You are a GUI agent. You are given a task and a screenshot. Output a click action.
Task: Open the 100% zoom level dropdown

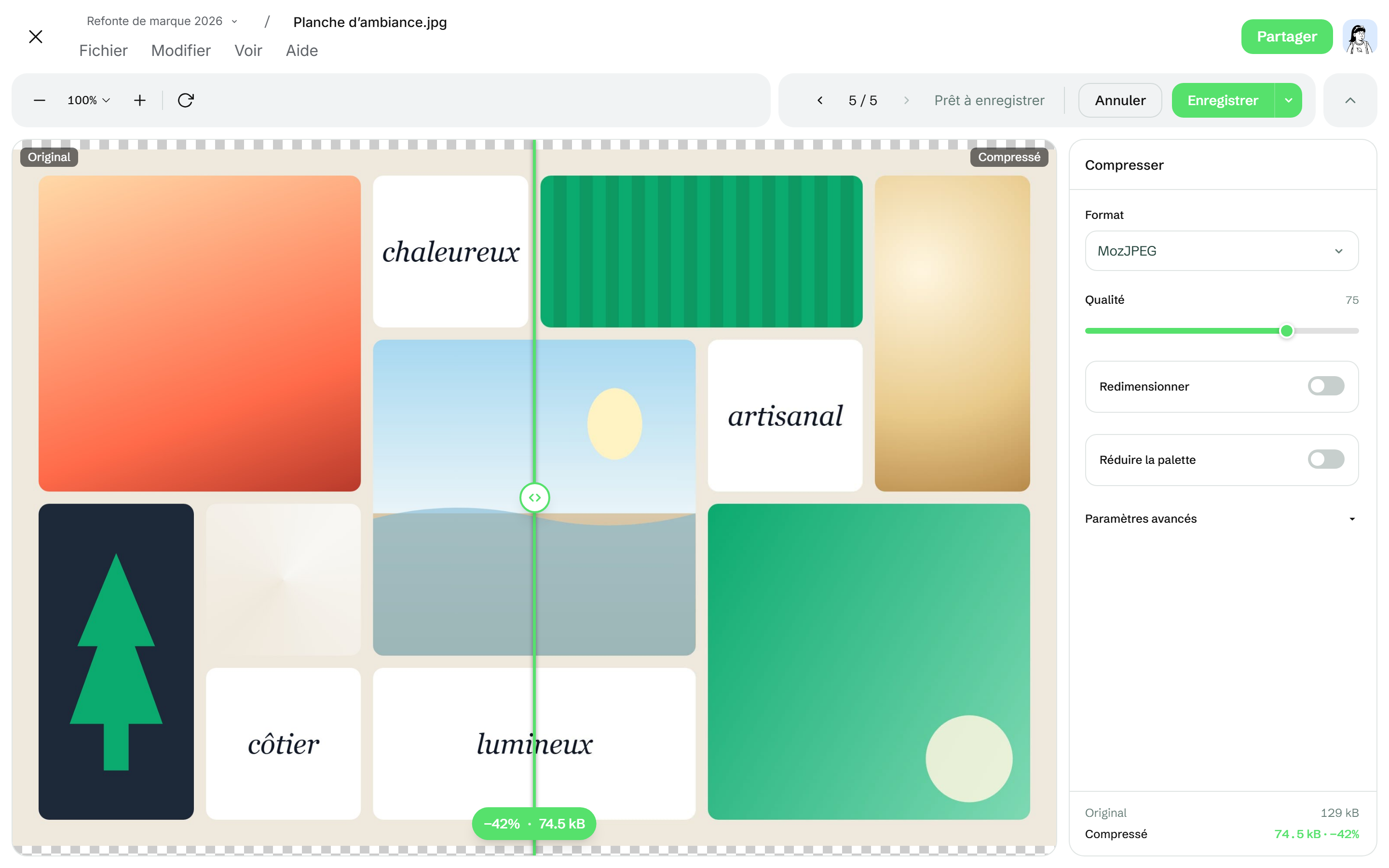89,100
